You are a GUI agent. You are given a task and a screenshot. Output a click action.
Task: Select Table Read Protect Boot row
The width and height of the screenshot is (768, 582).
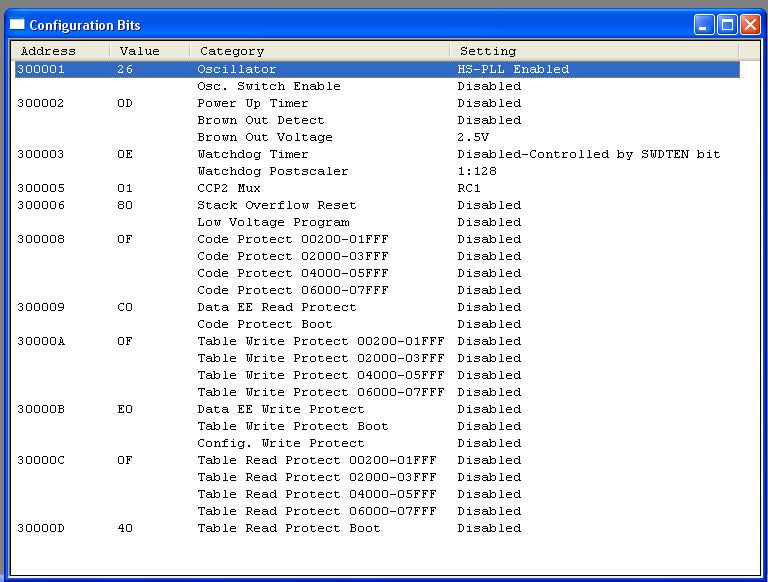pyautogui.click(x=288, y=528)
